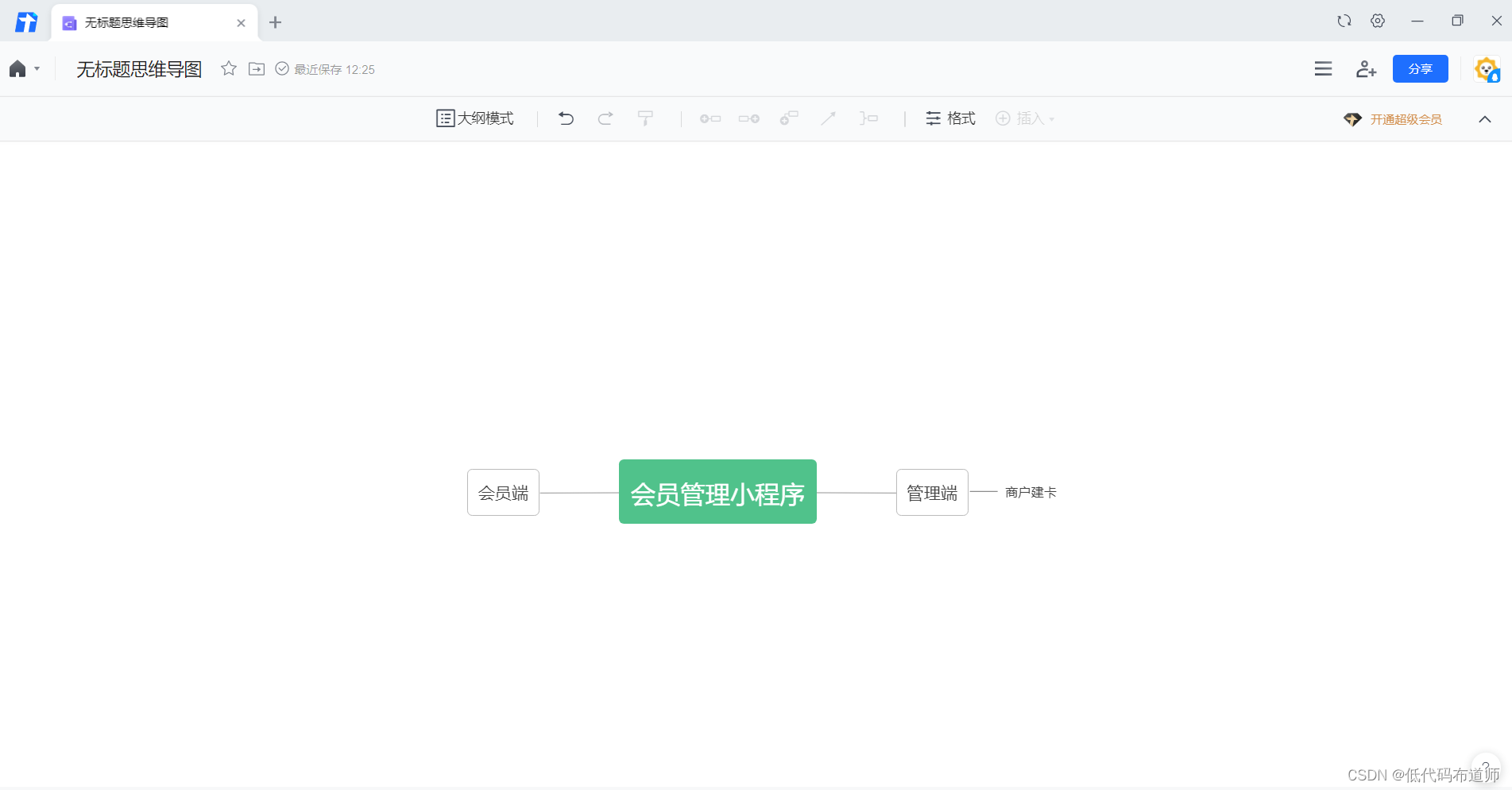
Task: Click the app logo icon
Action: coord(26,21)
